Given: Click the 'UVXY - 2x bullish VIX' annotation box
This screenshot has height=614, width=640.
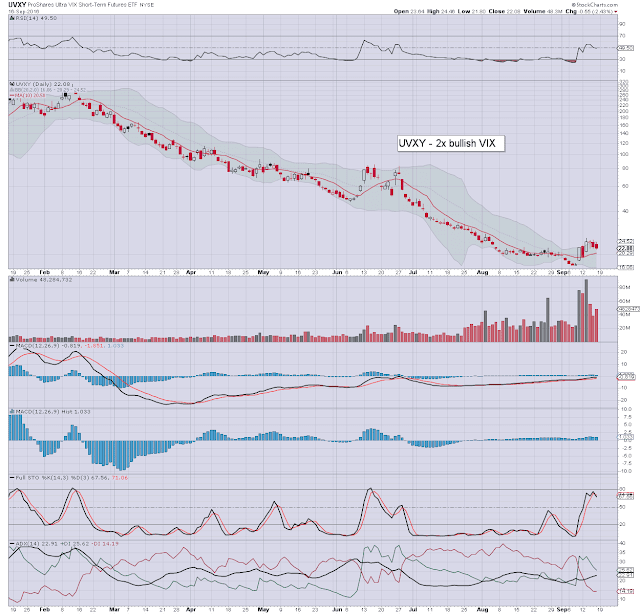Looking at the screenshot, I should click(451, 143).
